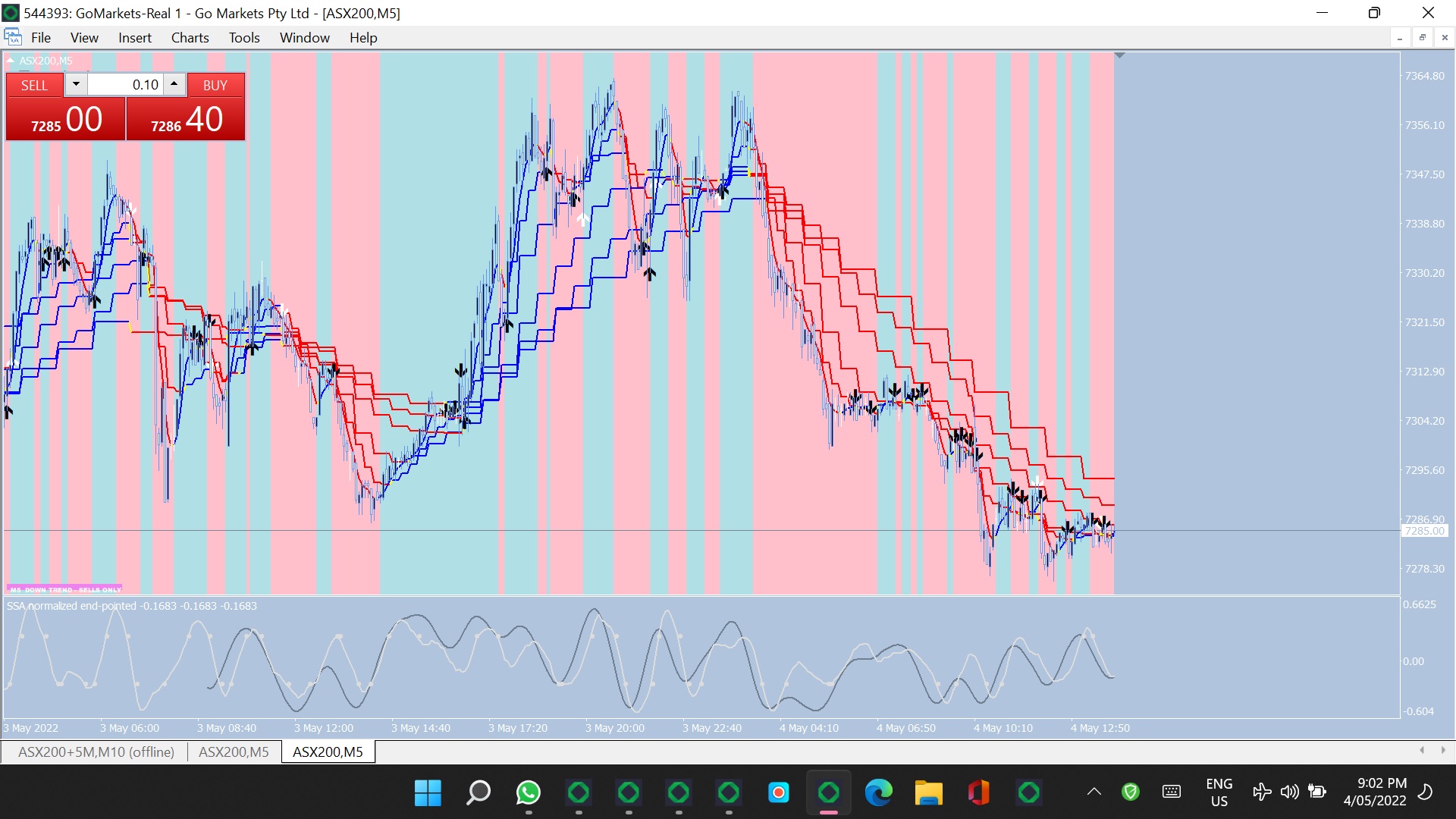Decrease lot volume with down arrow
Screen dimensions: 1456x819
[76, 84]
